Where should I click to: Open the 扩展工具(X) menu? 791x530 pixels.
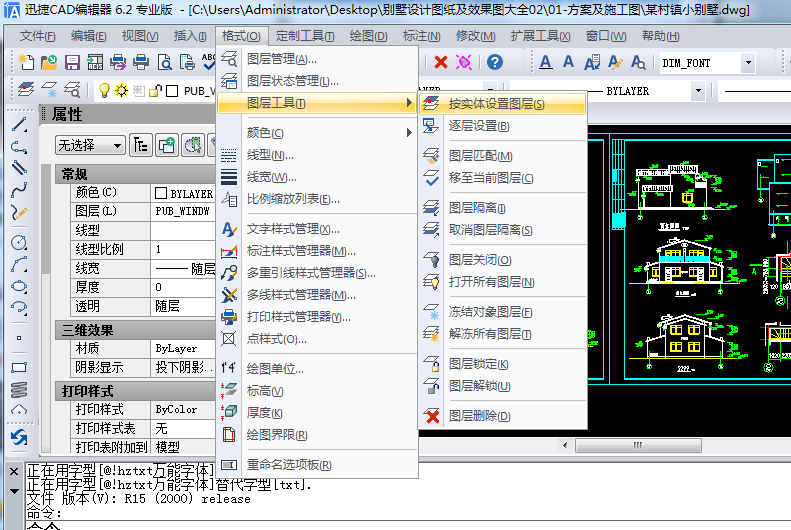(x=540, y=36)
